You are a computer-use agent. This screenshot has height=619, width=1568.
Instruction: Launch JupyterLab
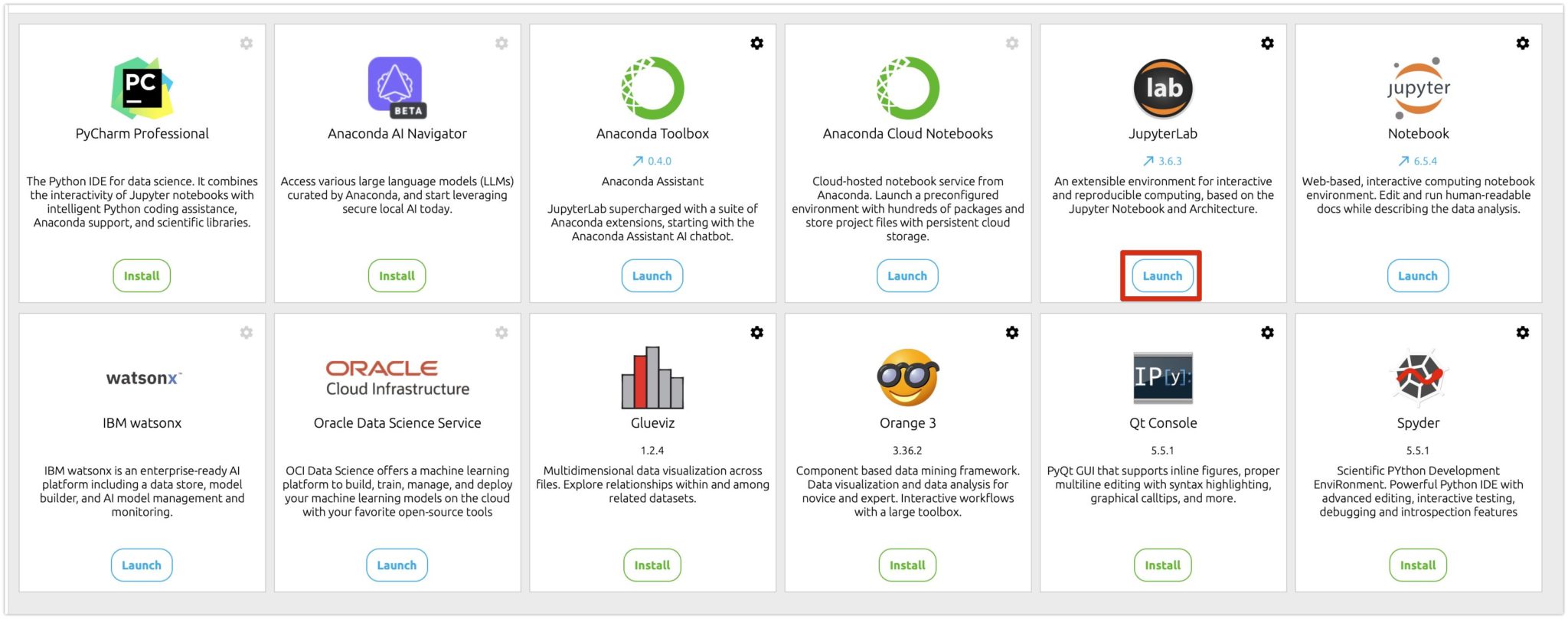[1162, 276]
